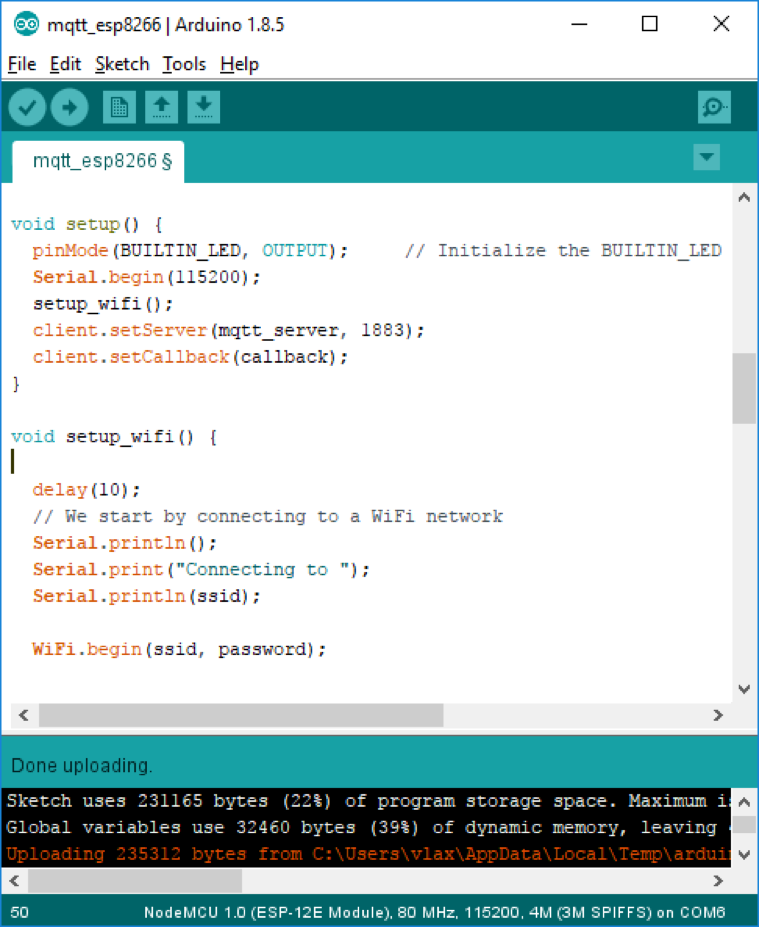Click the editor horizontal scrollbar left arrow
Viewport: 759px width, 927px height.
tap(24, 715)
